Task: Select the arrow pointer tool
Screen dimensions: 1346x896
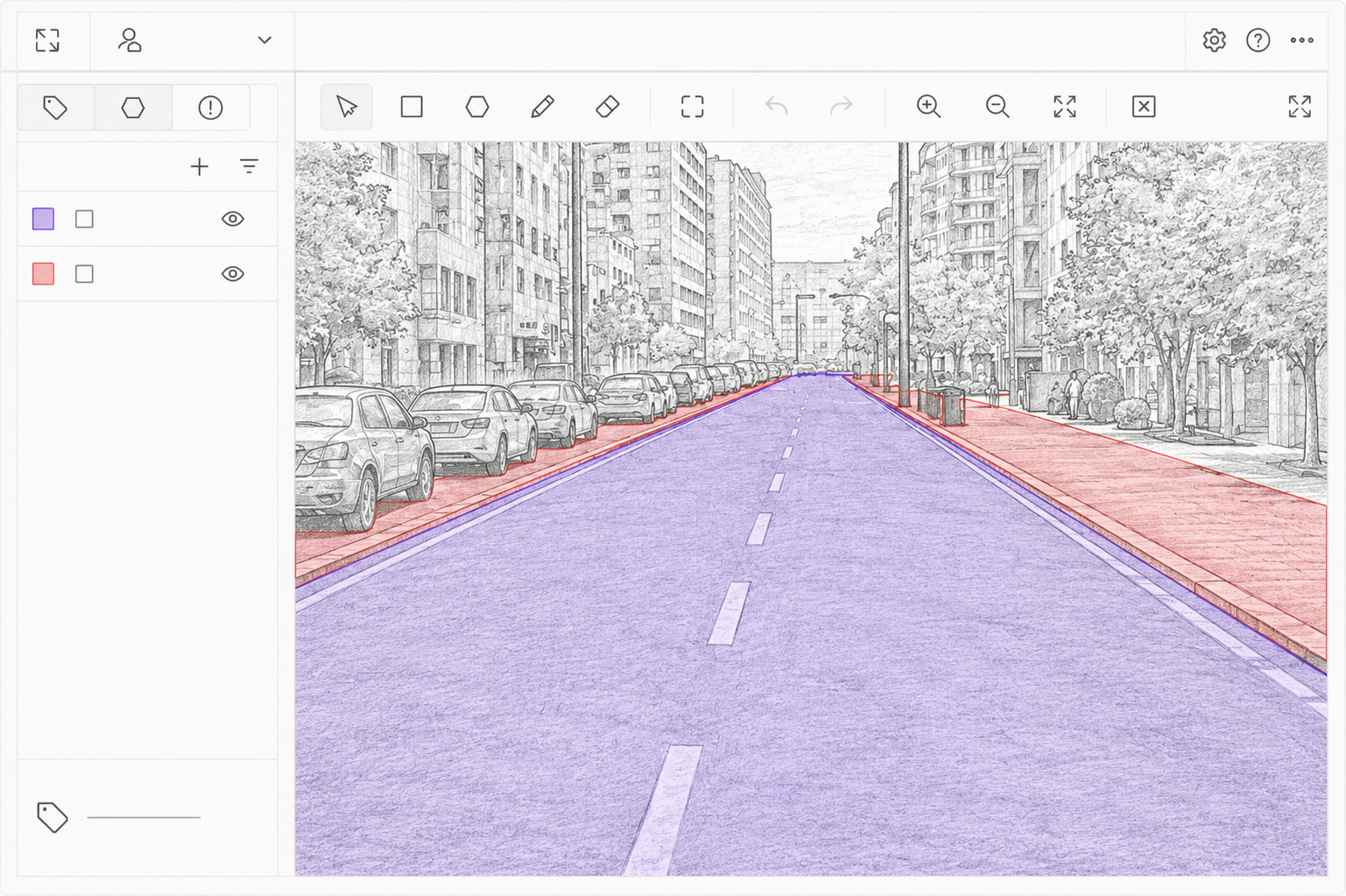Action: click(347, 107)
